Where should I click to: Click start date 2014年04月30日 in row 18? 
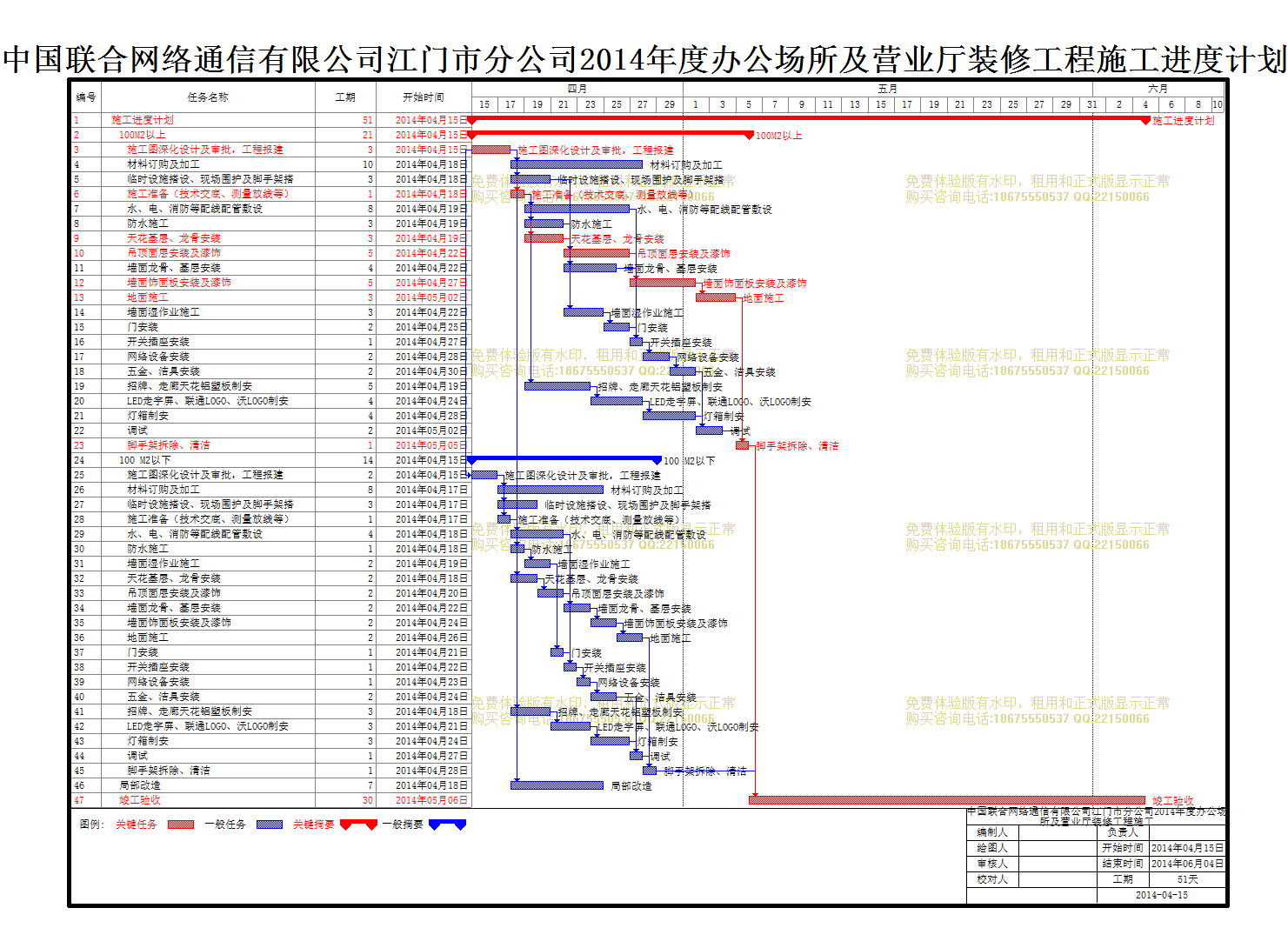[x=431, y=371]
